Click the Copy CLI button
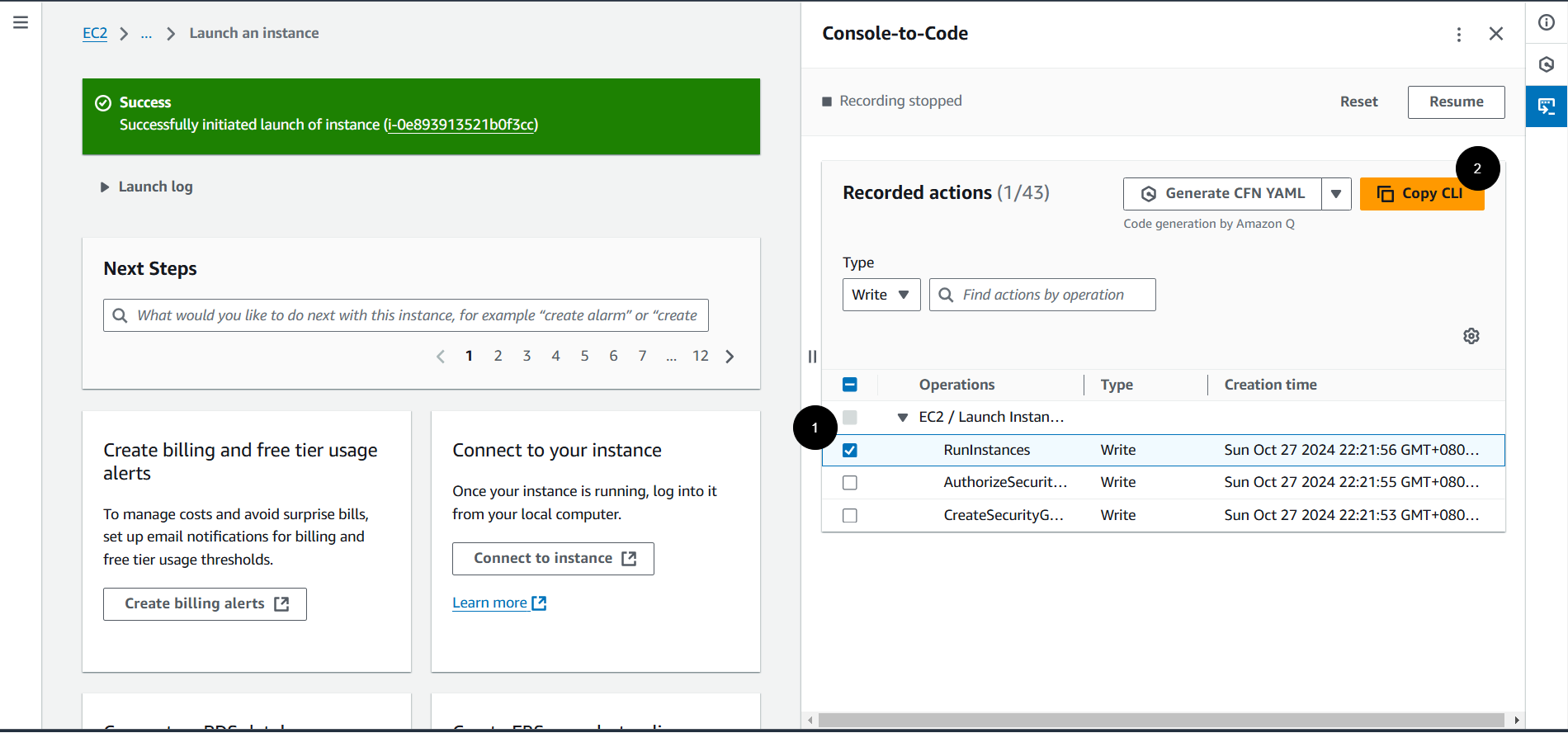Viewport: 1568px width, 733px height. 1422,194
